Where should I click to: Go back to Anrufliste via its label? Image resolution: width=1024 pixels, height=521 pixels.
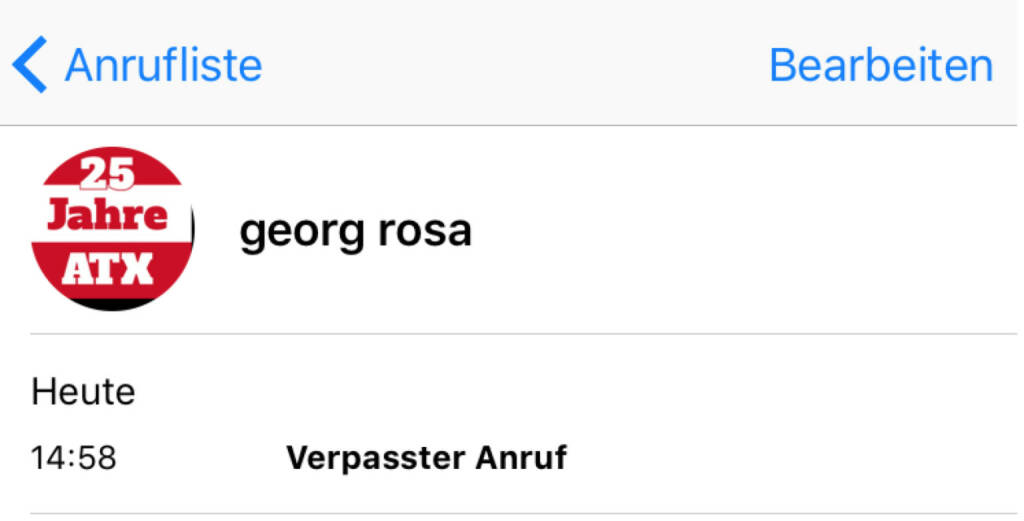tap(163, 66)
